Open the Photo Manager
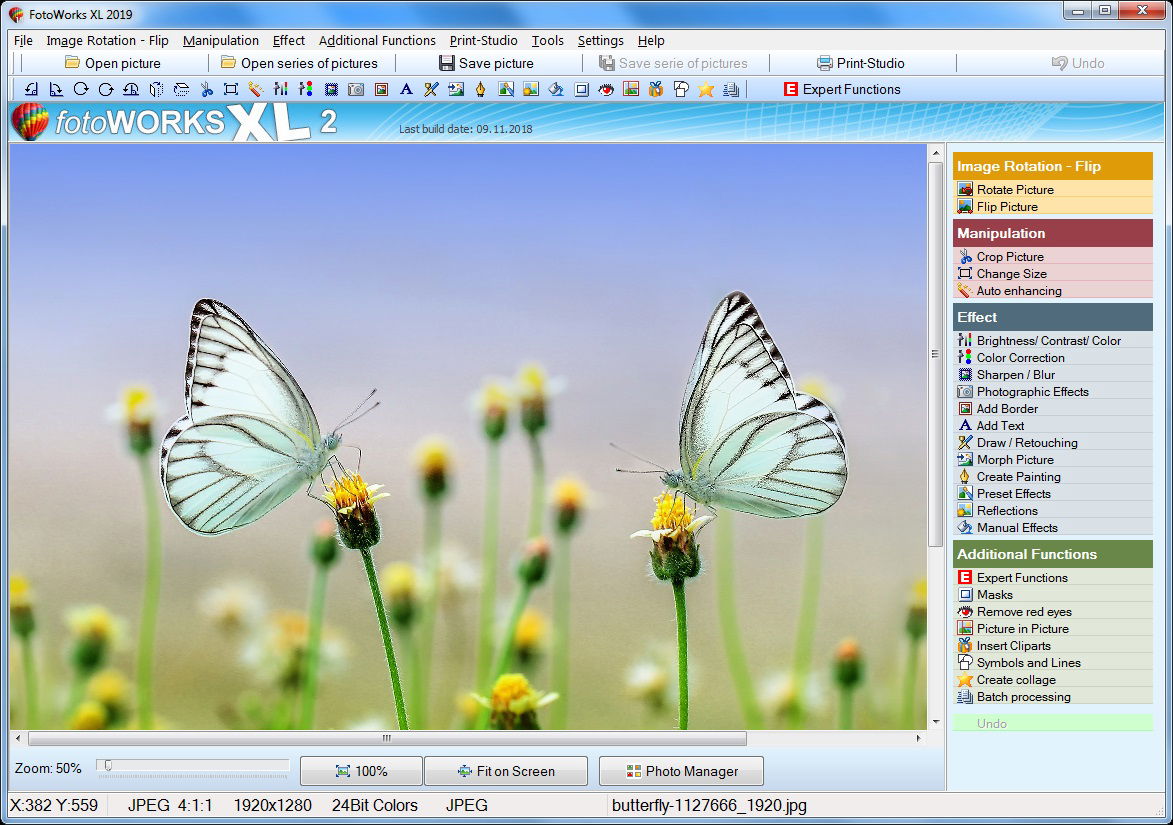 682,771
